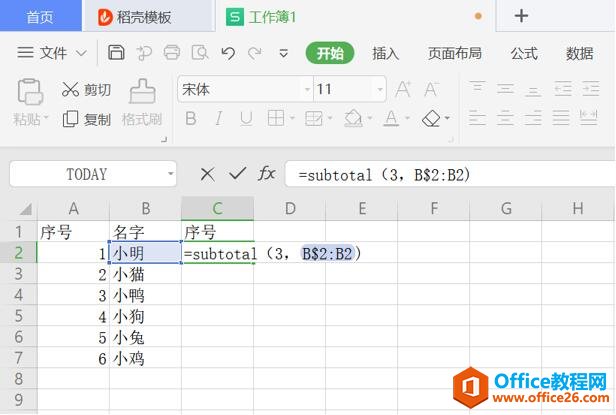Decrease indent icon
This screenshot has height=415, width=616.
coord(563,89)
